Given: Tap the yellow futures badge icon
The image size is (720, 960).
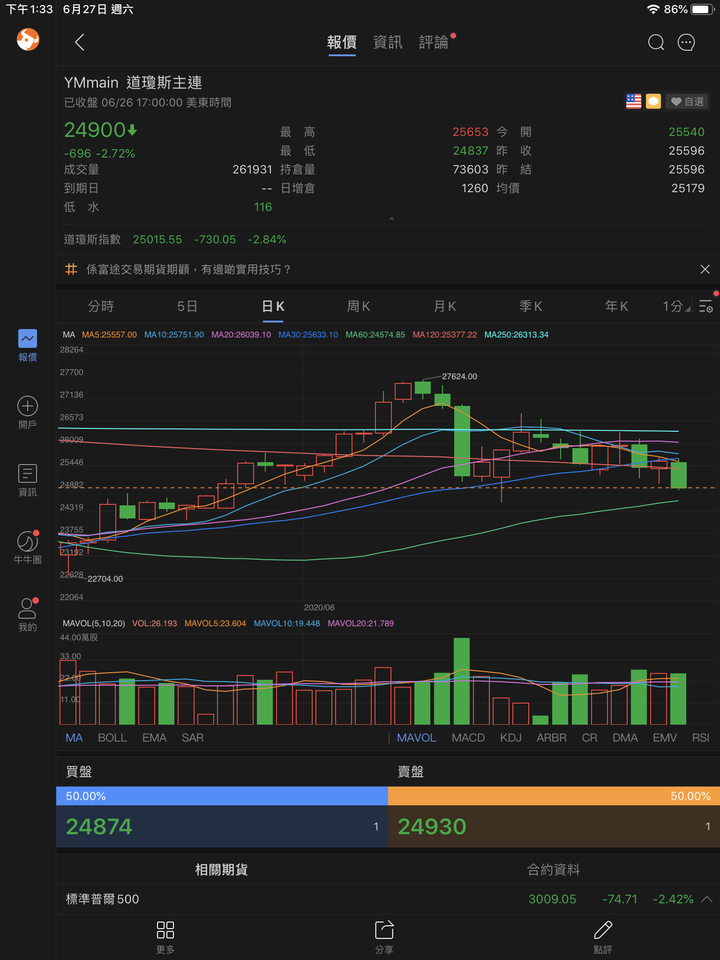Looking at the screenshot, I should pos(653,102).
